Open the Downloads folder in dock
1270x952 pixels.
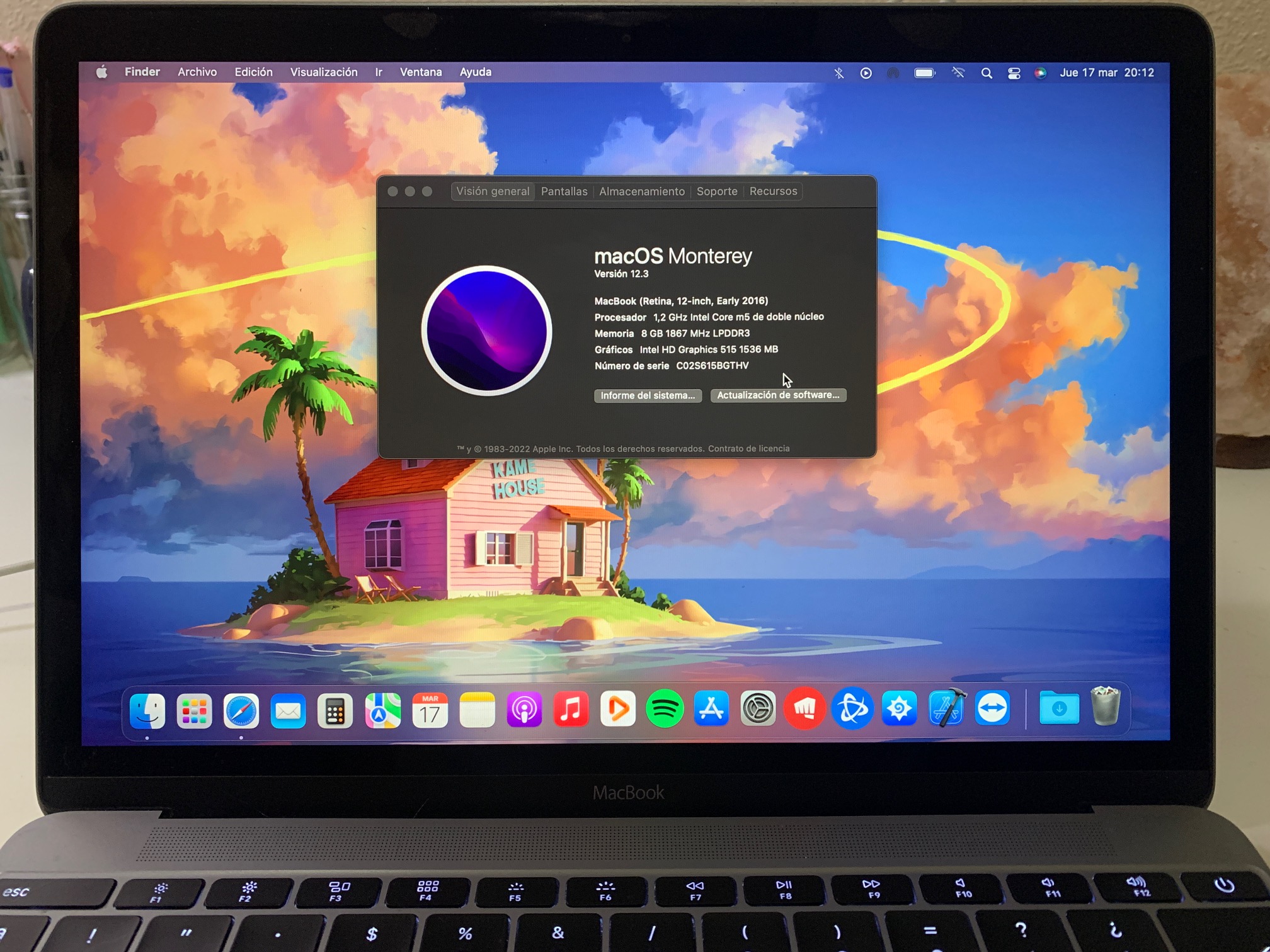1059,707
